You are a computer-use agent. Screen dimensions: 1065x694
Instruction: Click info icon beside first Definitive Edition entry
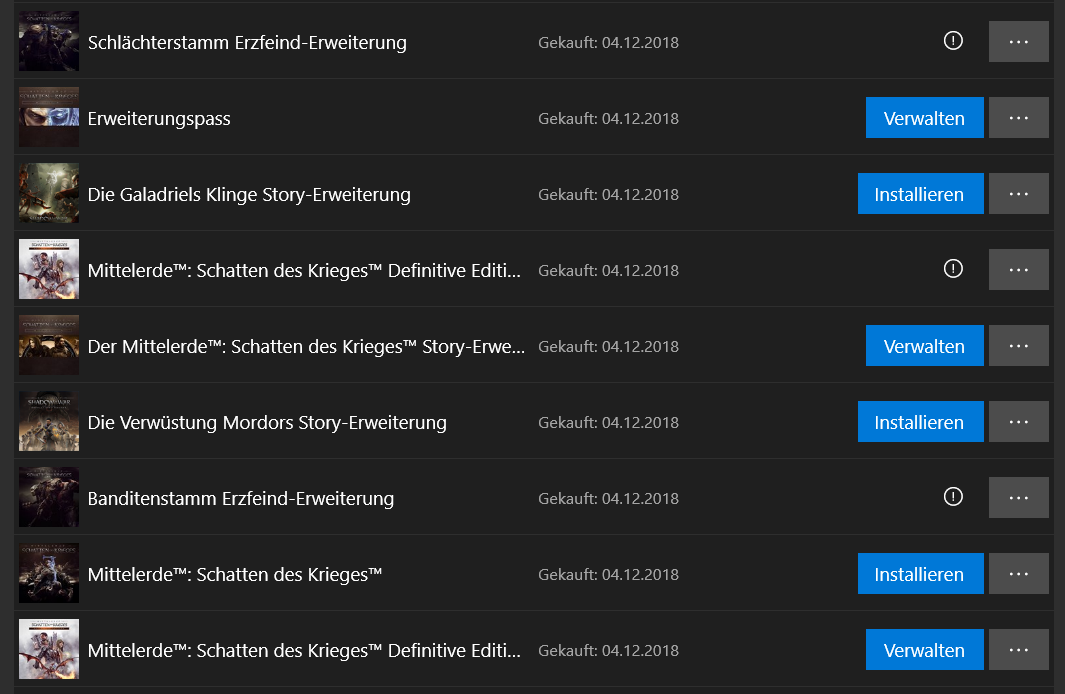pyautogui.click(x=953, y=269)
